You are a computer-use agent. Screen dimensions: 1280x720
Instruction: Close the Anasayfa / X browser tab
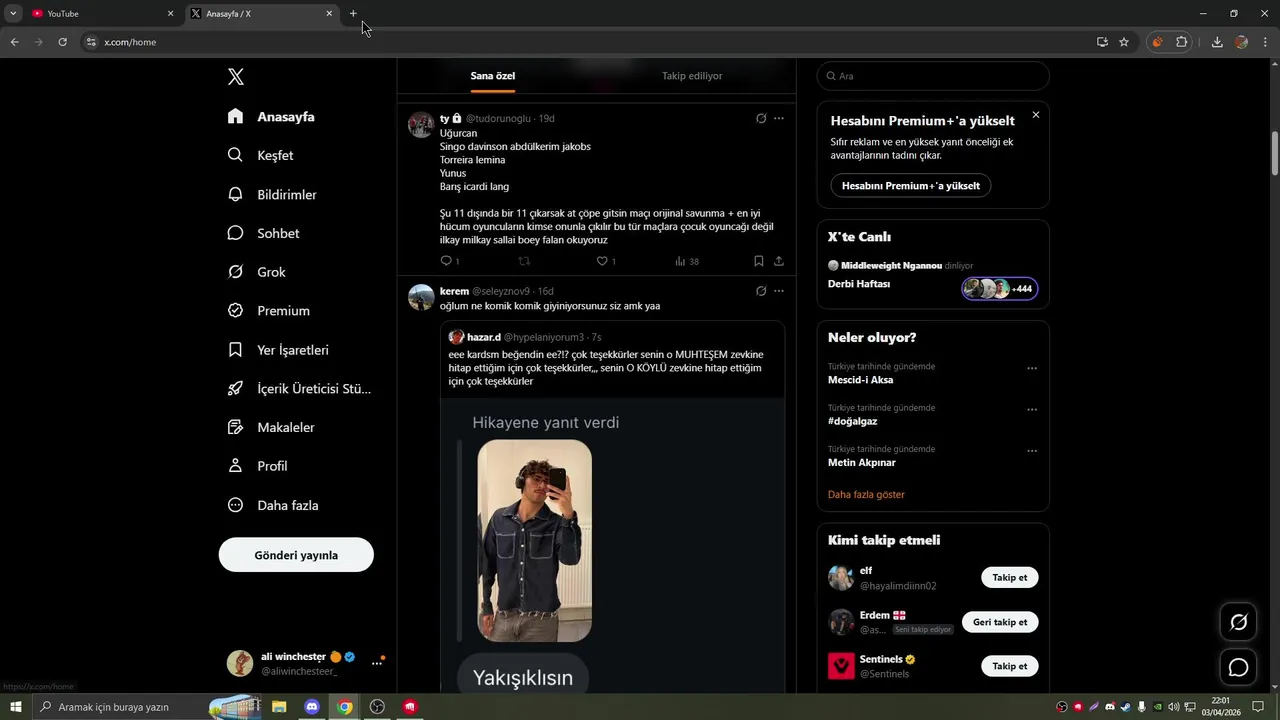click(329, 14)
